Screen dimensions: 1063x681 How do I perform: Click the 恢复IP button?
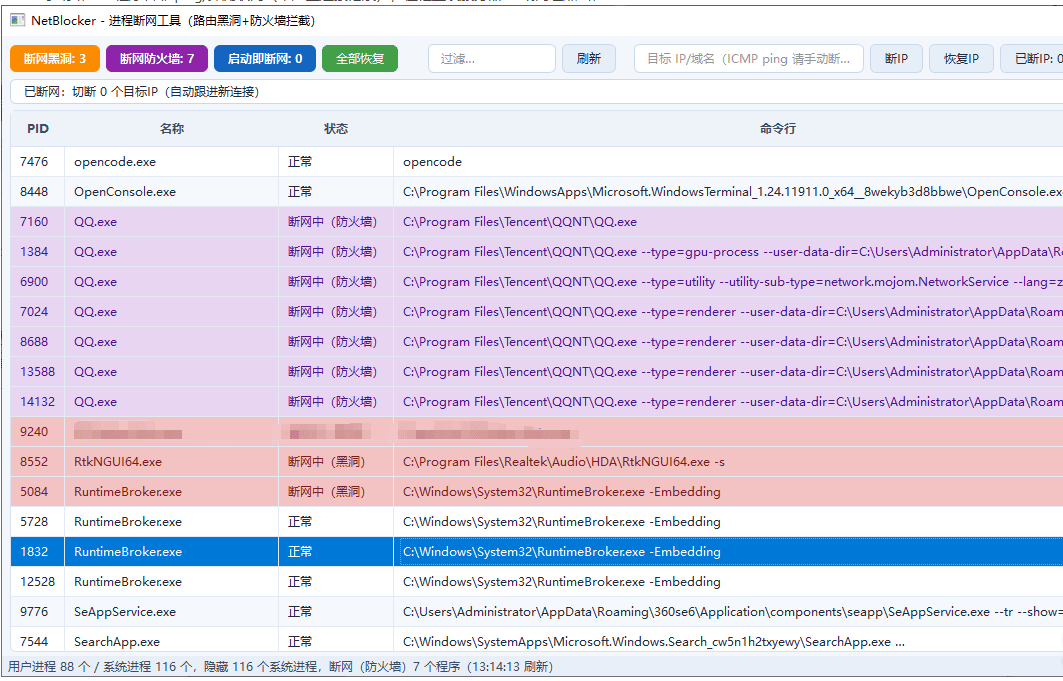point(961,59)
